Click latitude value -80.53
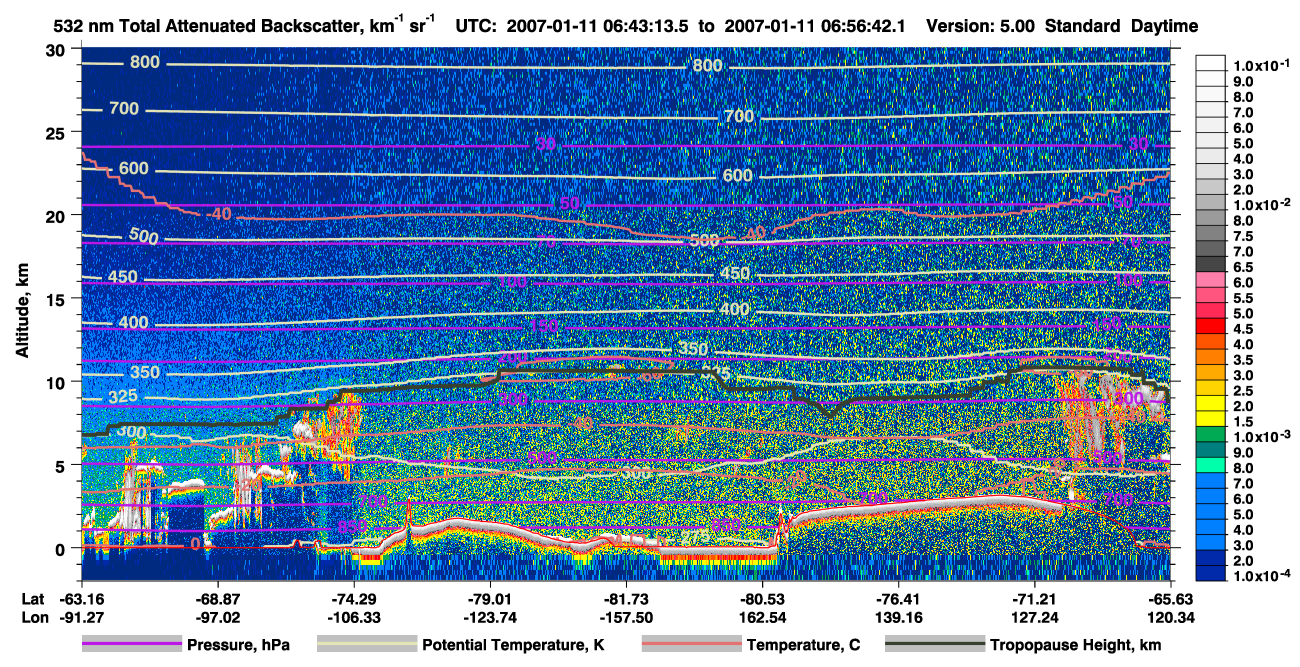 762,600
